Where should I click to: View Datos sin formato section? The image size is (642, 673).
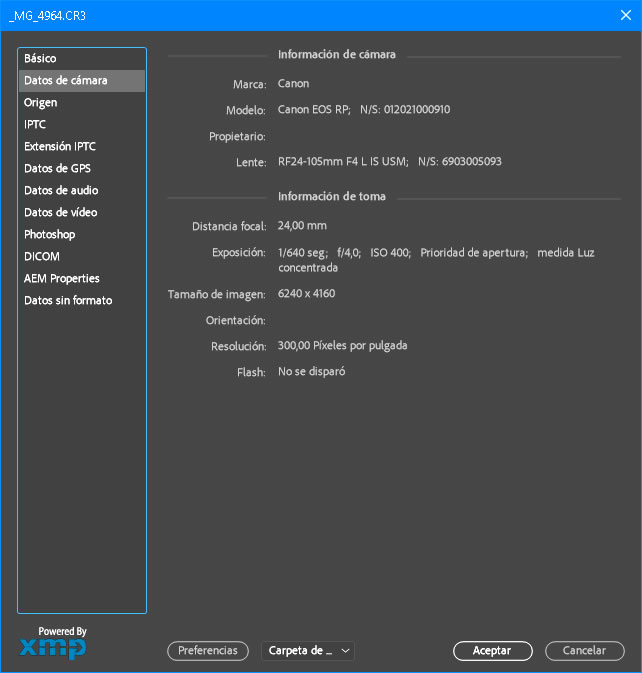(x=82, y=300)
